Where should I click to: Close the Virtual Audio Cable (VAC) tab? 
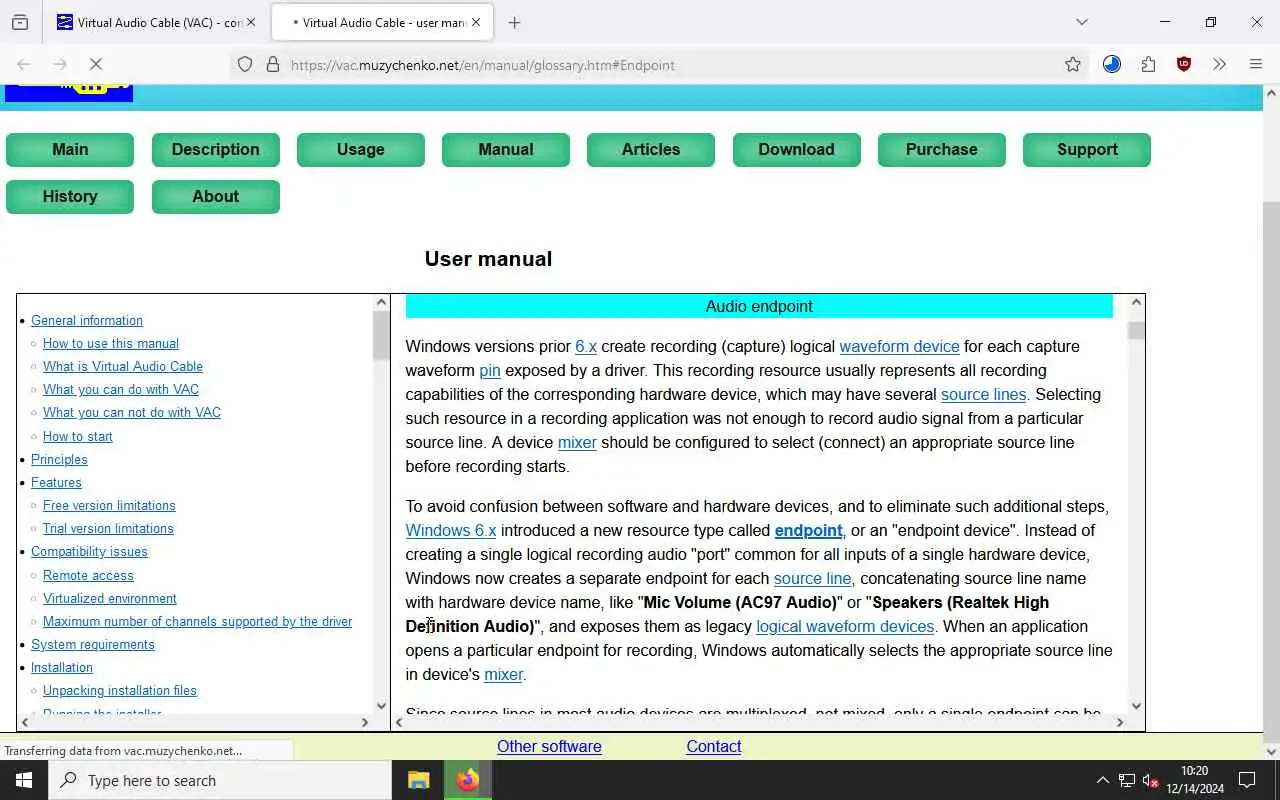(251, 22)
